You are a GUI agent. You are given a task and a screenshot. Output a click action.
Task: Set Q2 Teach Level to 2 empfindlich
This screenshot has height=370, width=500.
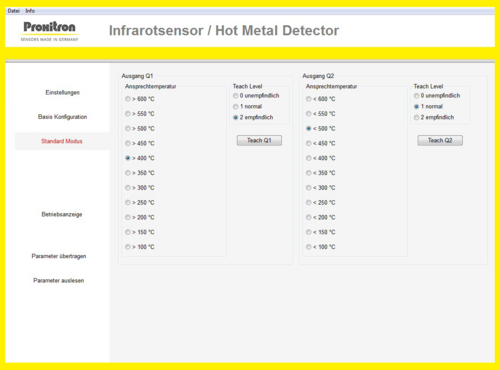[x=434, y=117]
